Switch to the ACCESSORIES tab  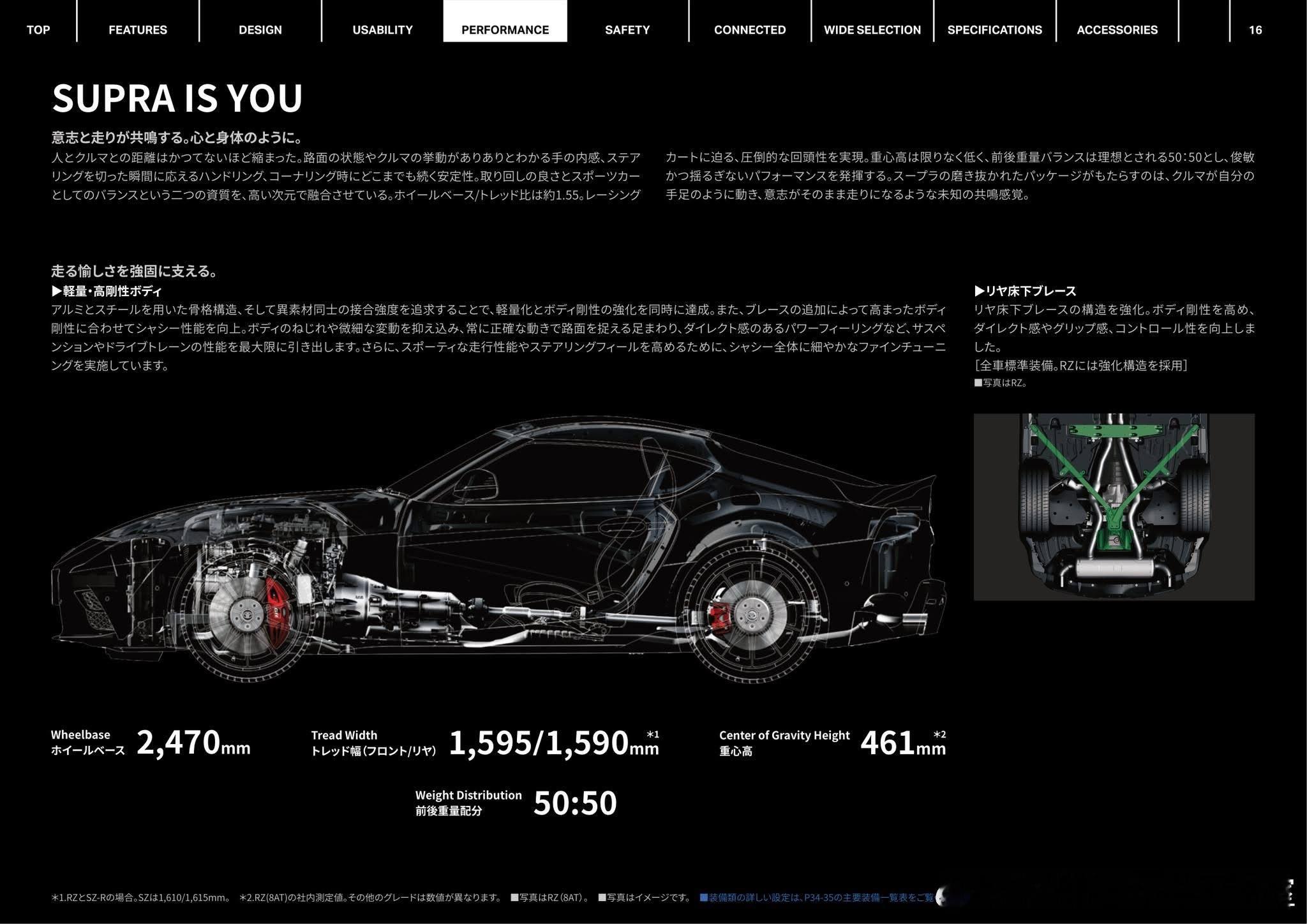pos(1117,29)
